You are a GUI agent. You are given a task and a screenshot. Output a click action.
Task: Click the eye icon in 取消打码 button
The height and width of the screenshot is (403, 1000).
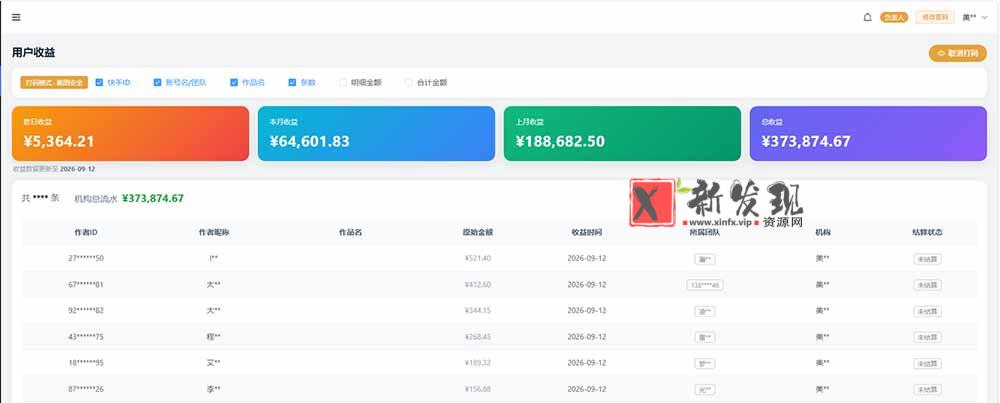tap(941, 54)
